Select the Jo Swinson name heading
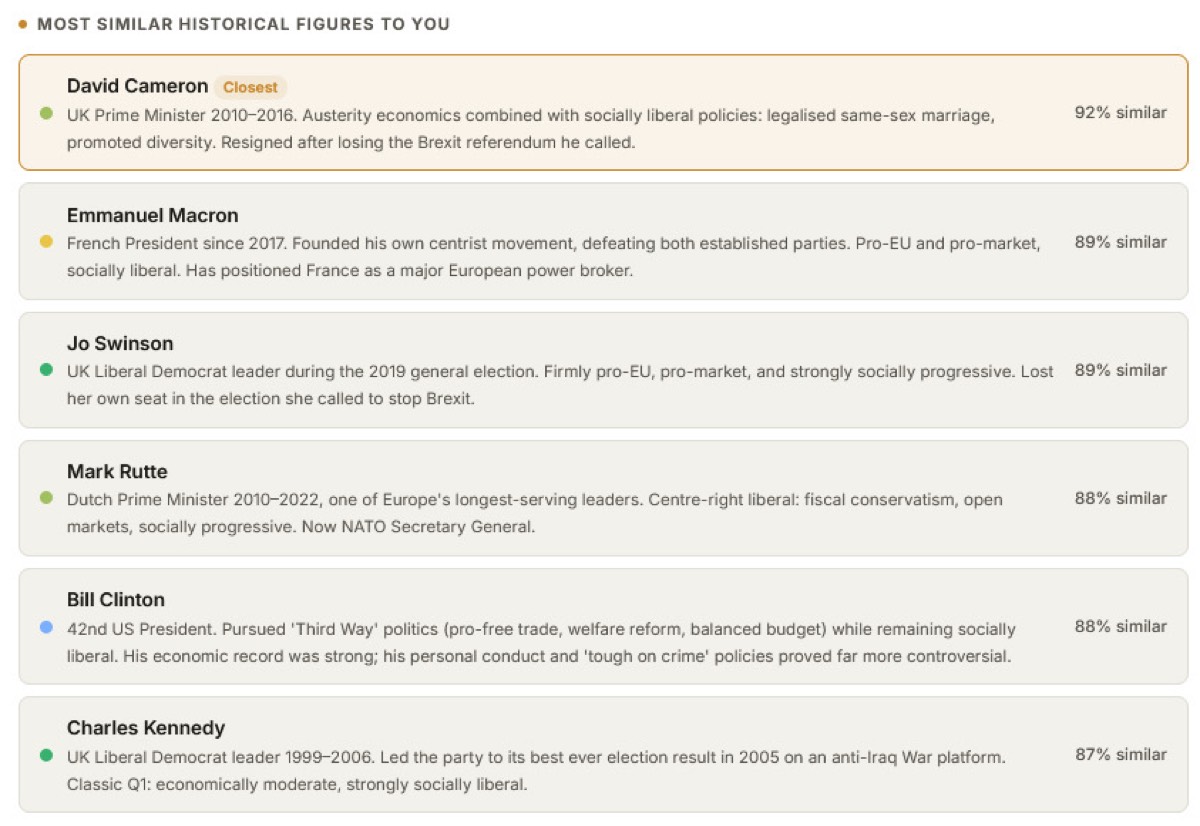Image resolution: width=1200 pixels, height=826 pixels. click(120, 343)
